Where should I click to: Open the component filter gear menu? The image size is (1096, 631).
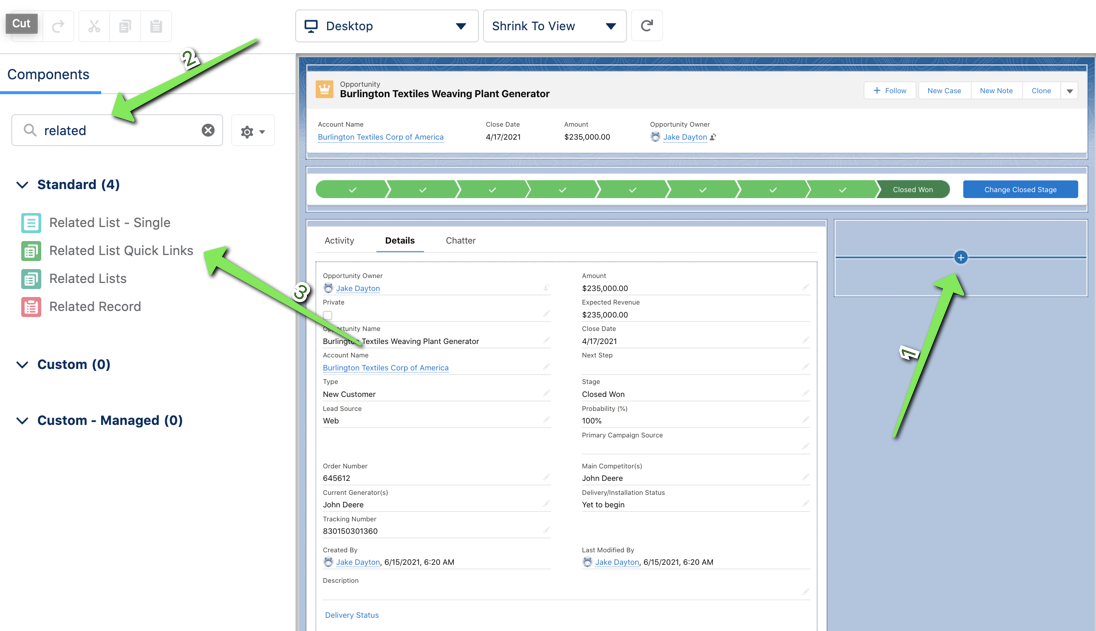tap(252, 131)
